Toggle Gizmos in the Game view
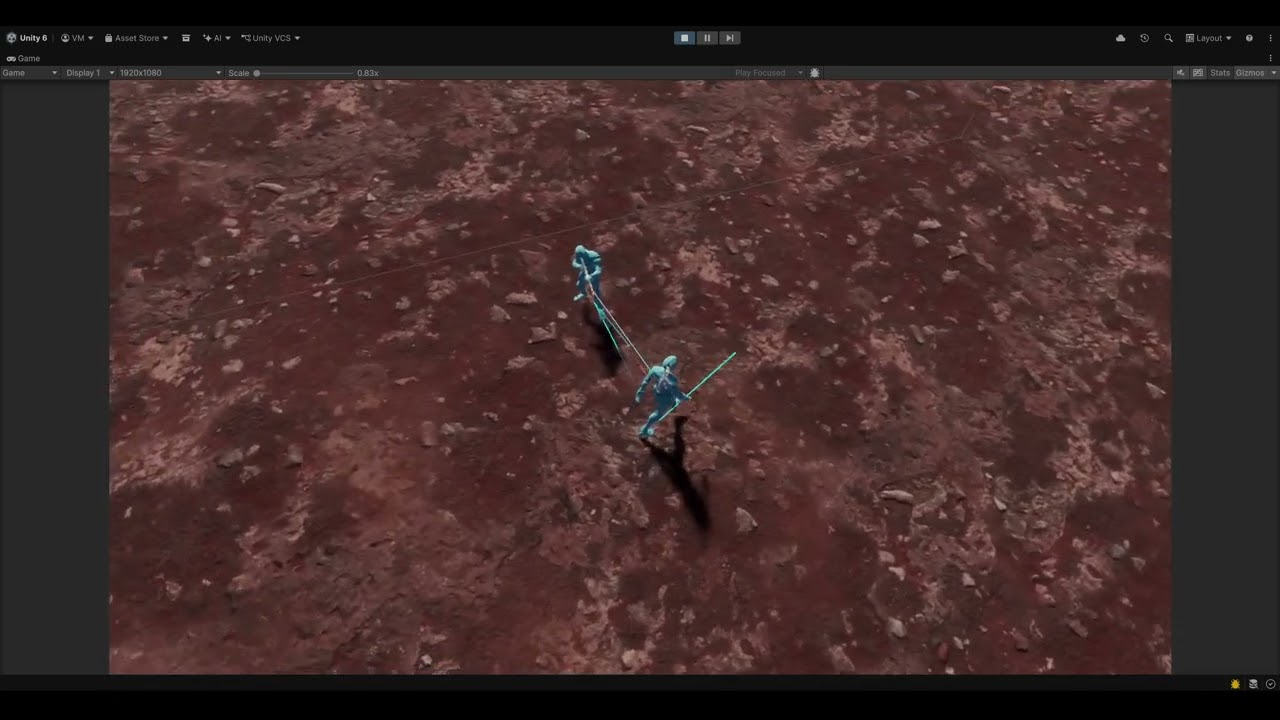The height and width of the screenshot is (720, 1280). (1250, 73)
